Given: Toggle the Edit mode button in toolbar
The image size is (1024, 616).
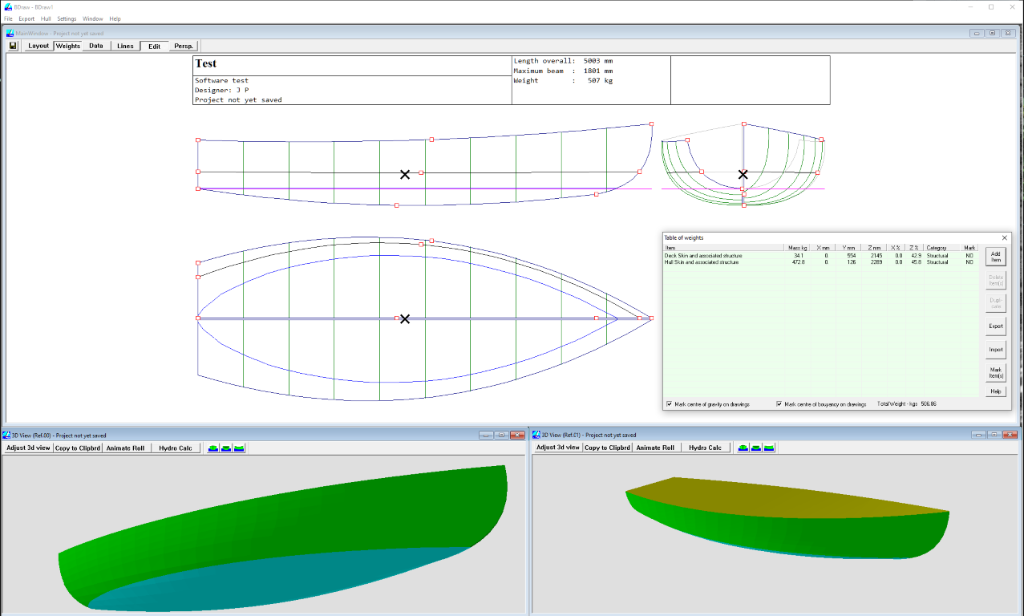Looking at the screenshot, I should [154, 46].
